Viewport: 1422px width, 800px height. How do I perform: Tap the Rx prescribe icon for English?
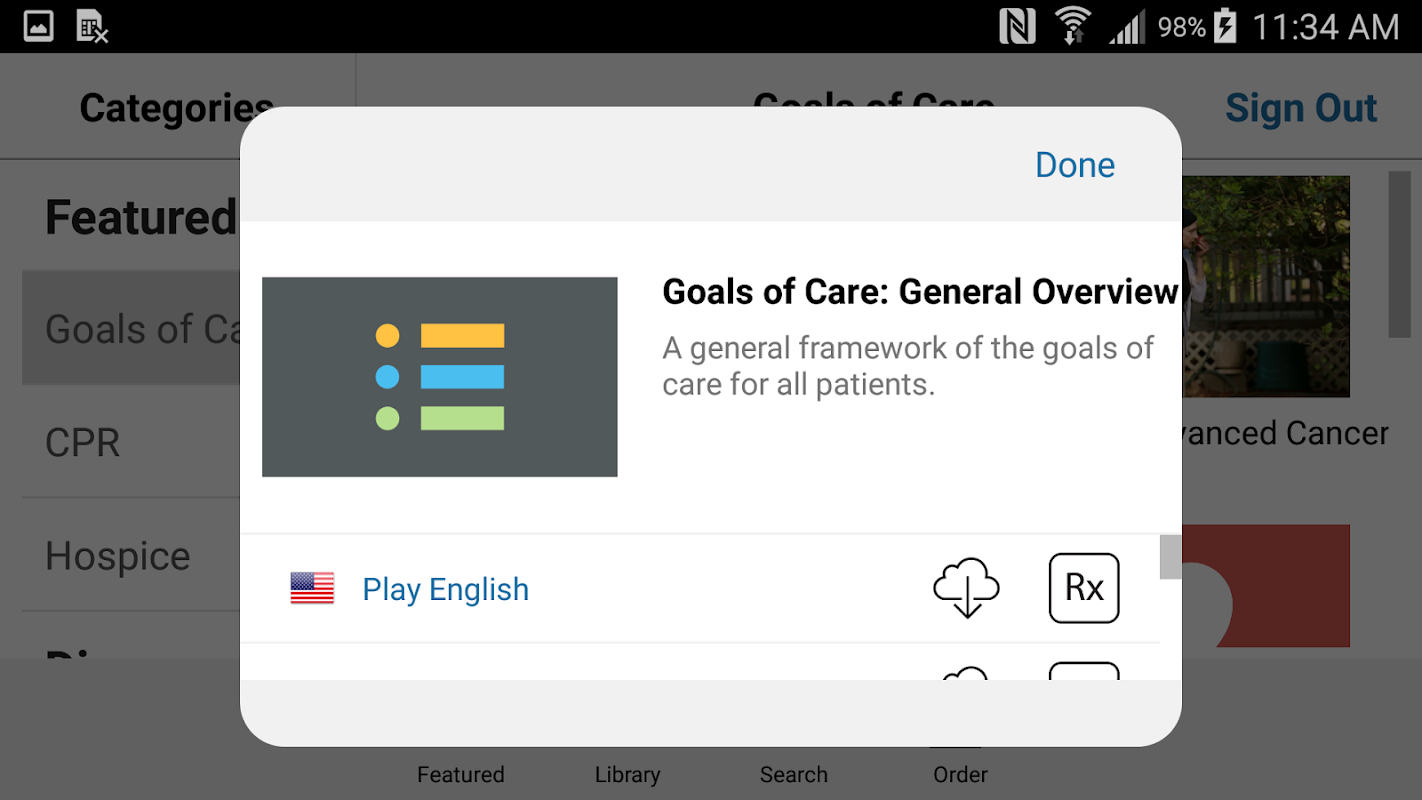pyautogui.click(x=1084, y=588)
